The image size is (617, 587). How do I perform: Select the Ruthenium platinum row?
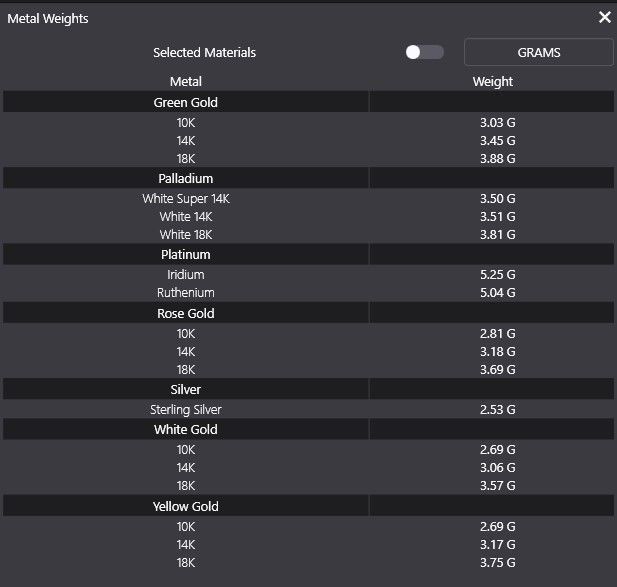pyautogui.click(x=186, y=293)
